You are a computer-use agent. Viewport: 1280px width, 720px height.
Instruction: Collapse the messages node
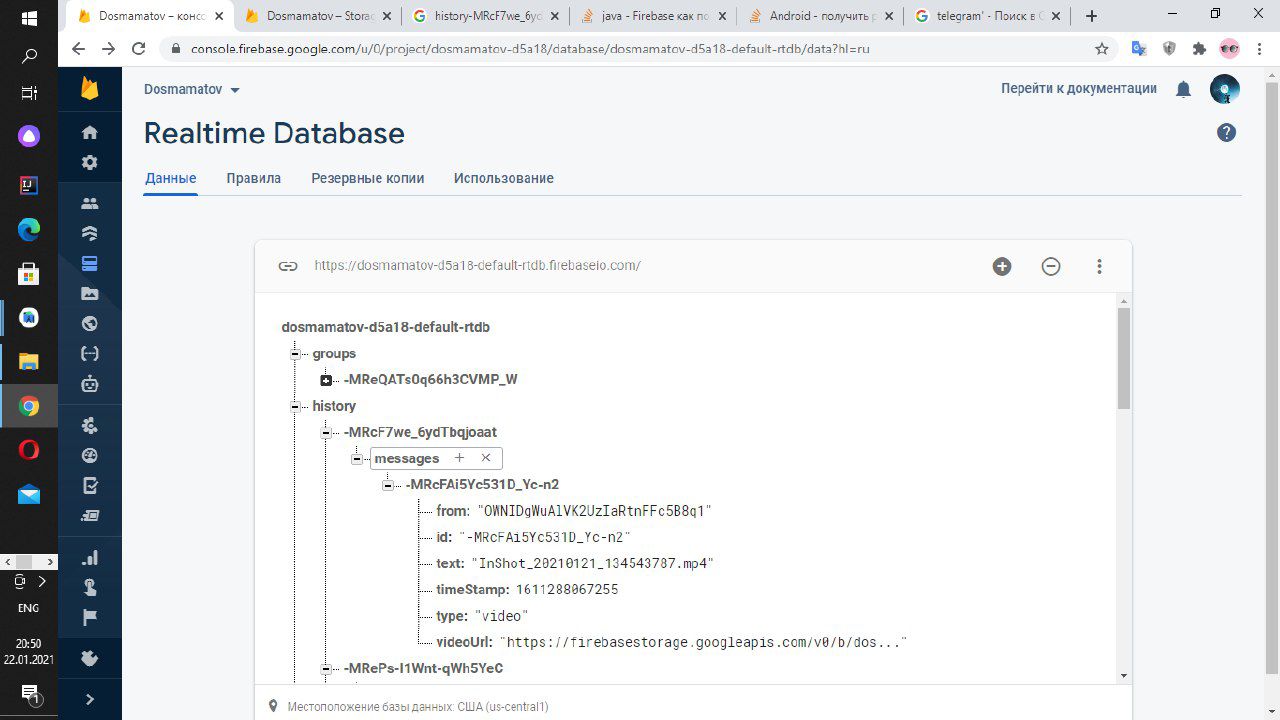(x=357, y=459)
